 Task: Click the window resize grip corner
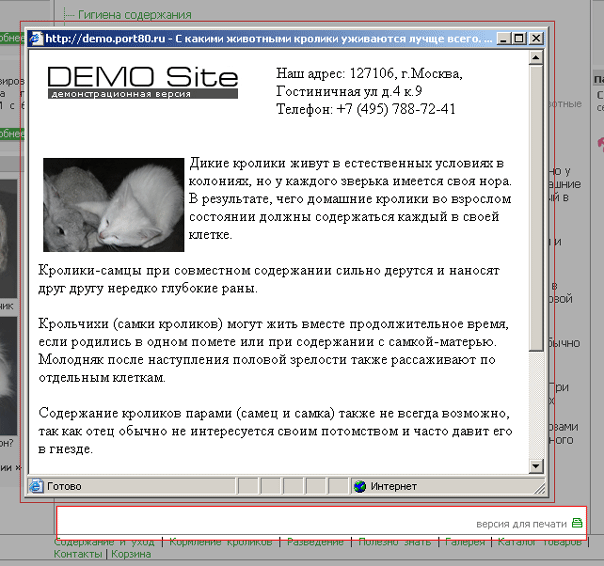[x=538, y=488]
